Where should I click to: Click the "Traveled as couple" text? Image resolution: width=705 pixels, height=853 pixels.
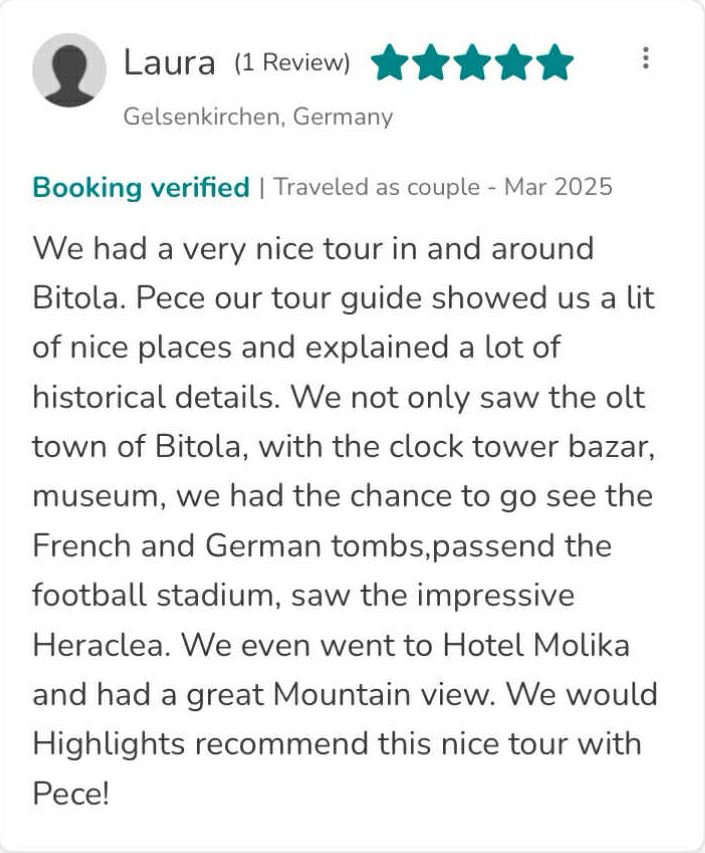coord(377,187)
